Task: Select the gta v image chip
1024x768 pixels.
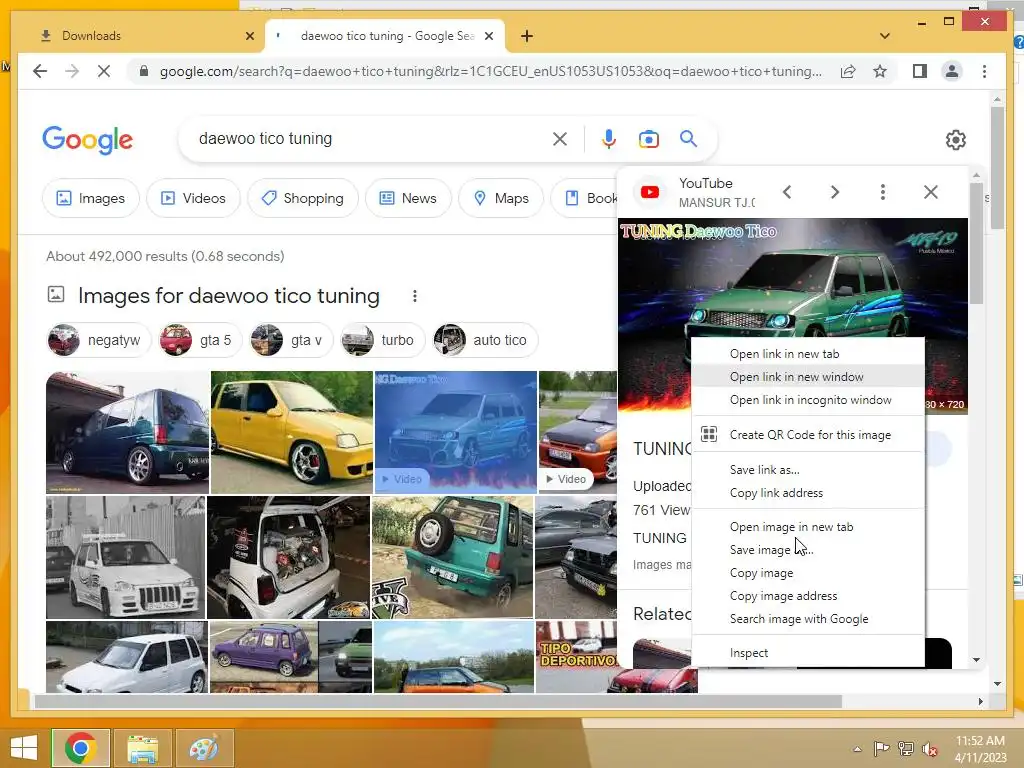Action: click(291, 340)
